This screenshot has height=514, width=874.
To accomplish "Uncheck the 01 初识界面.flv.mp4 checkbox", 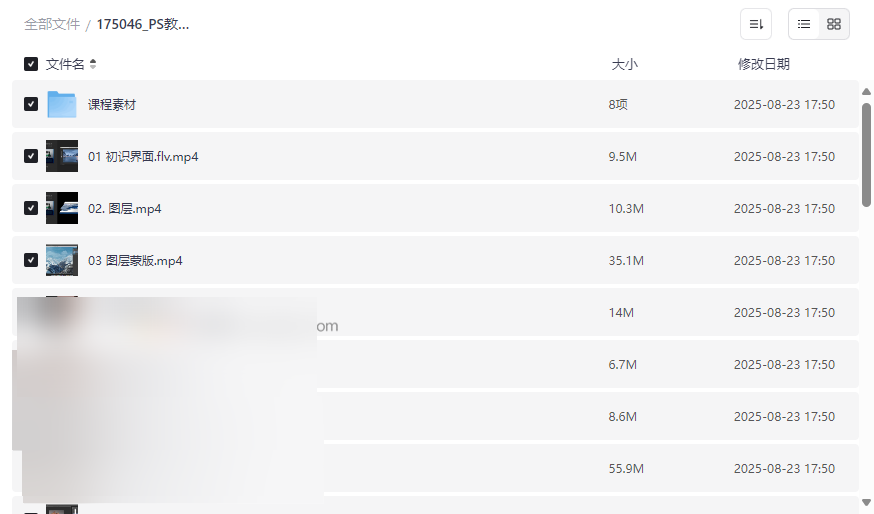I will coord(31,157).
